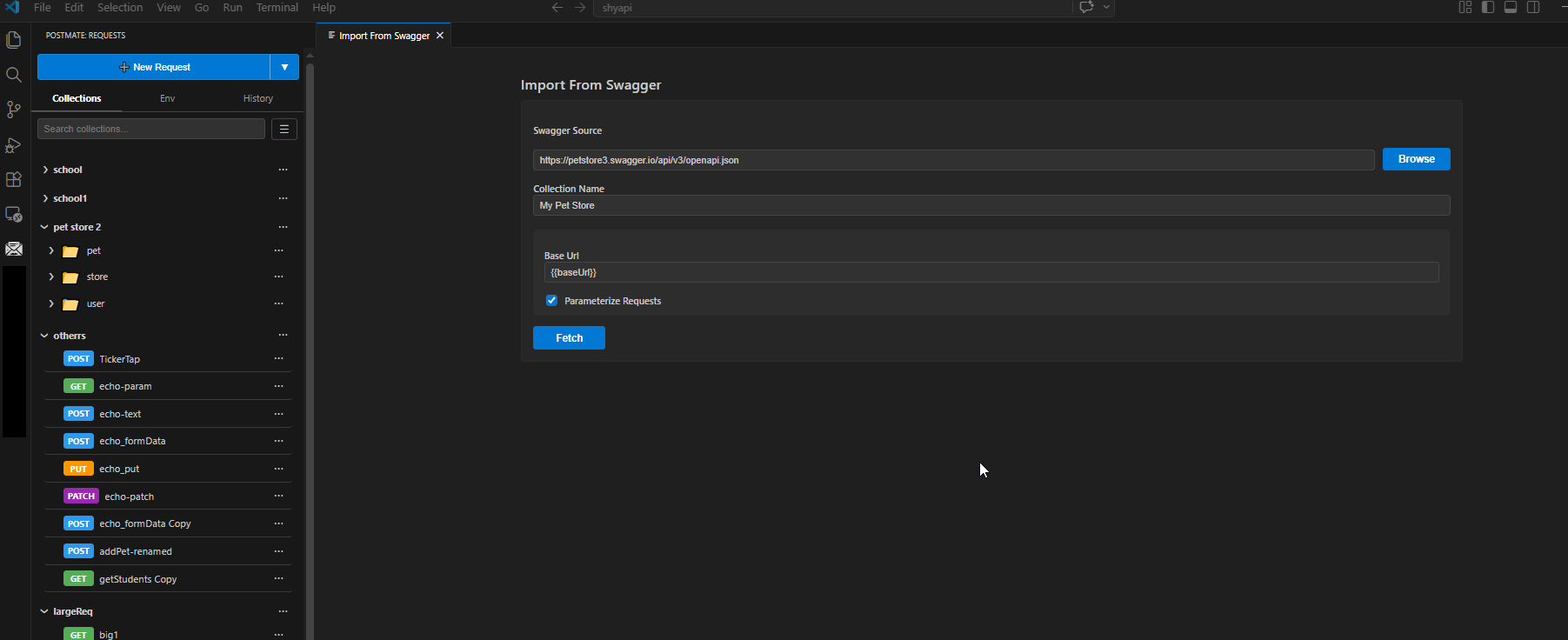
Task: Expand the store folder
Action: pyautogui.click(x=51, y=277)
